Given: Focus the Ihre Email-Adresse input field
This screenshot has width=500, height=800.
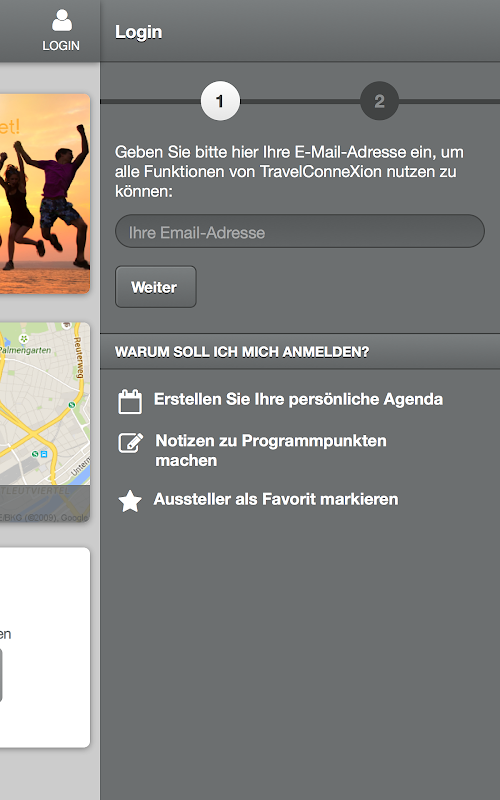Looking at the screenshot, I should click(299, 232).
